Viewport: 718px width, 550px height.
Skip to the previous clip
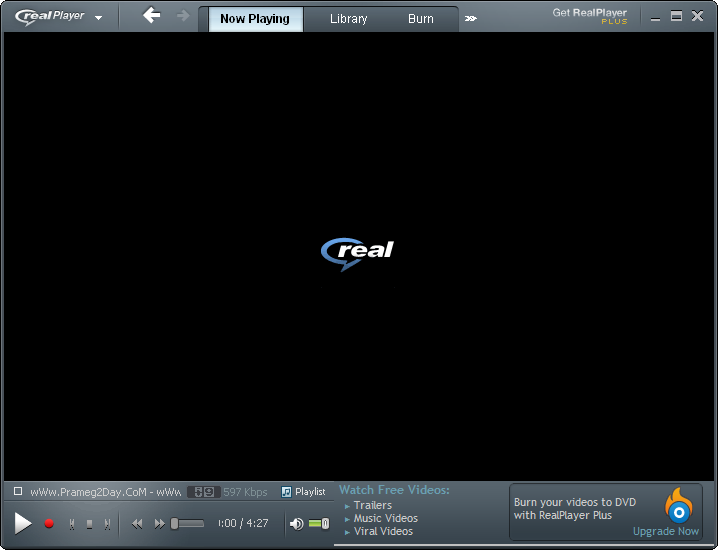tap(72, 524)
